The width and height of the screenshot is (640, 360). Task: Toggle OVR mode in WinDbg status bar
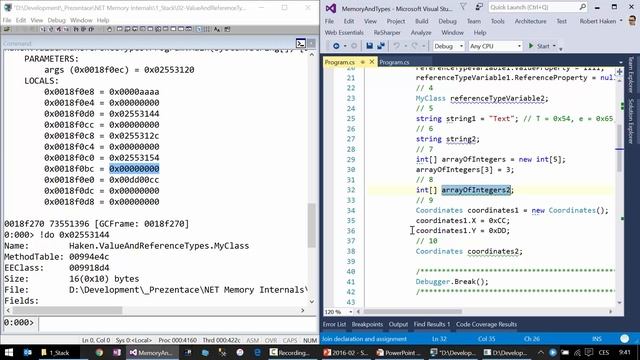[271, 340]
